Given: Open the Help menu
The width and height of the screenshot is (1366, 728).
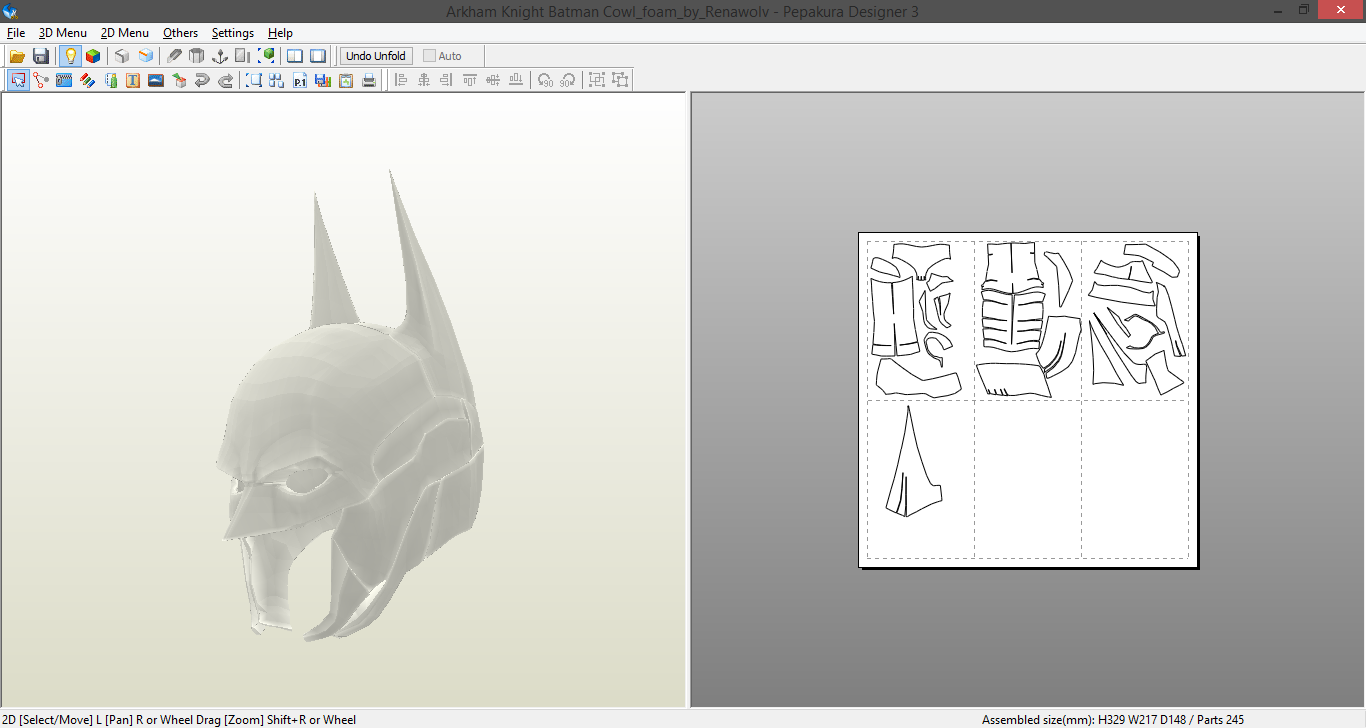Looking at the screenshot, I should click(x=280, y=33).
